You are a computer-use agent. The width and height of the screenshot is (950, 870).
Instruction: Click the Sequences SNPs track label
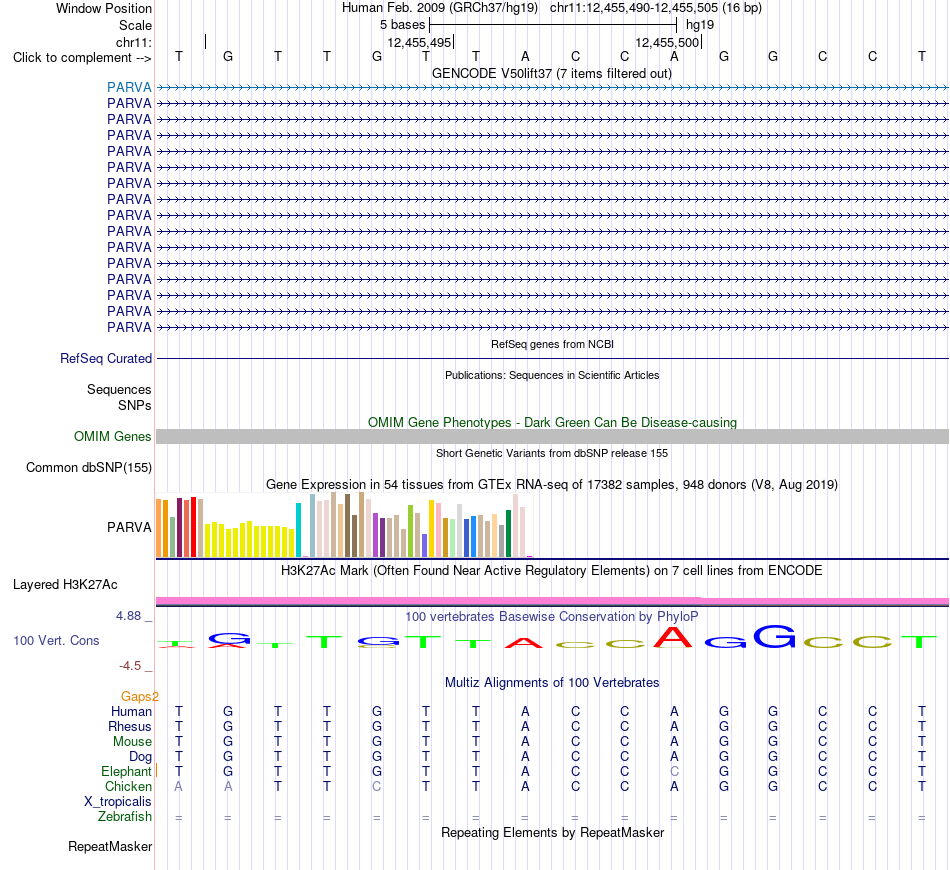tap(119, 397)
